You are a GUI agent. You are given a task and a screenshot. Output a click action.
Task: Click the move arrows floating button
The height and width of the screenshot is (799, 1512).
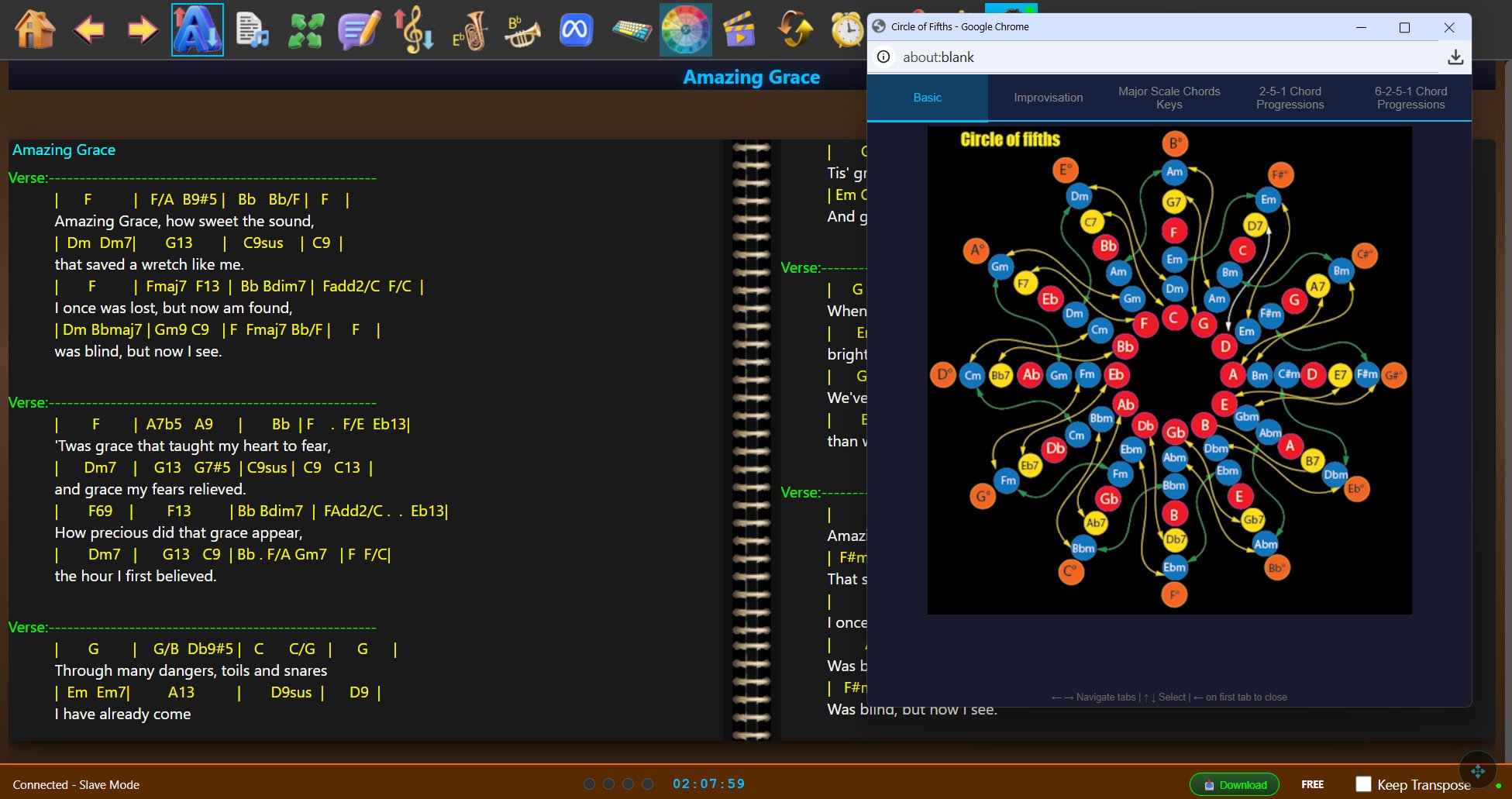point(1477,770)
